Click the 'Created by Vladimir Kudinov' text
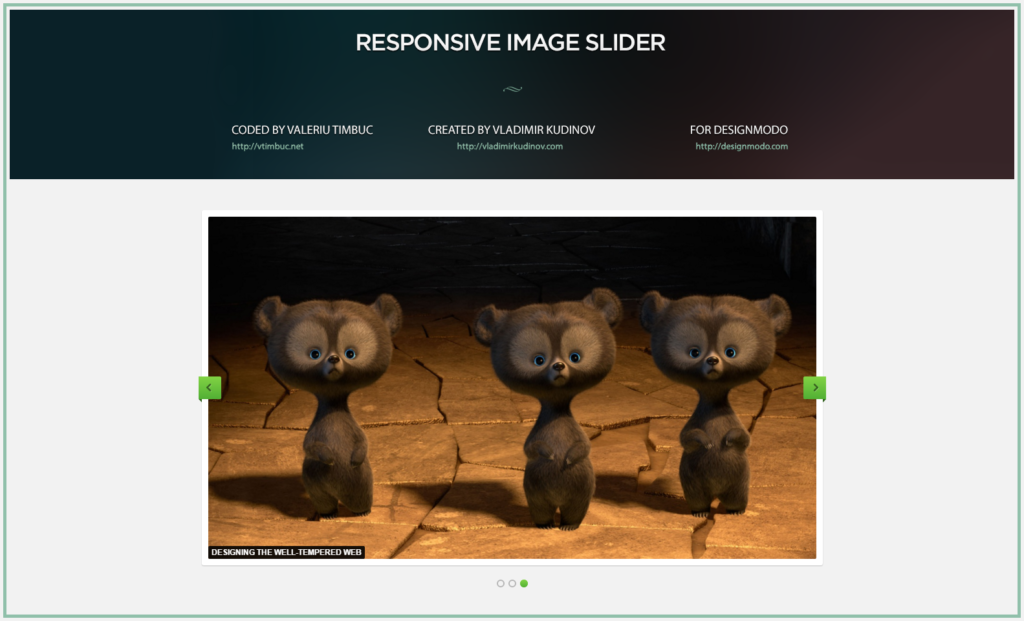This screenshot has width=1024, height=621. (x=511, y=130)
